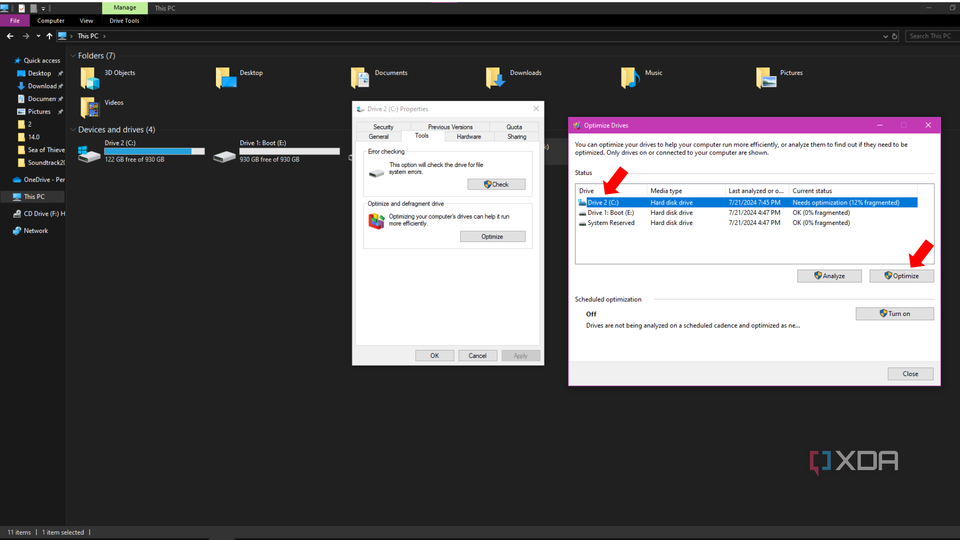The height and width of the screenshot is (540, 960).
Task: Open the Soundtrack sidebar folder
Action: tap(41, 163)
